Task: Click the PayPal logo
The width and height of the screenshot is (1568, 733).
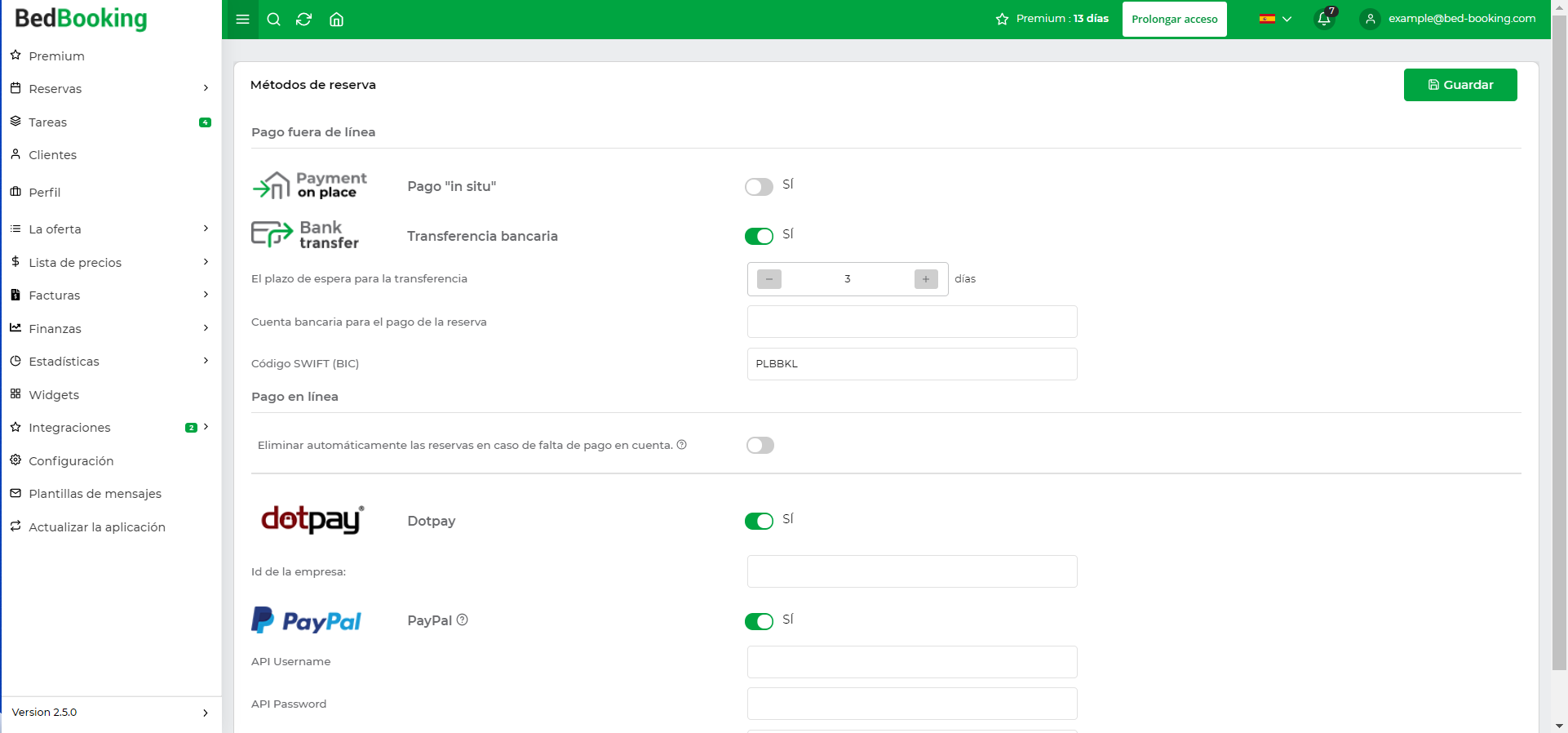Action: tap(306, 620)
